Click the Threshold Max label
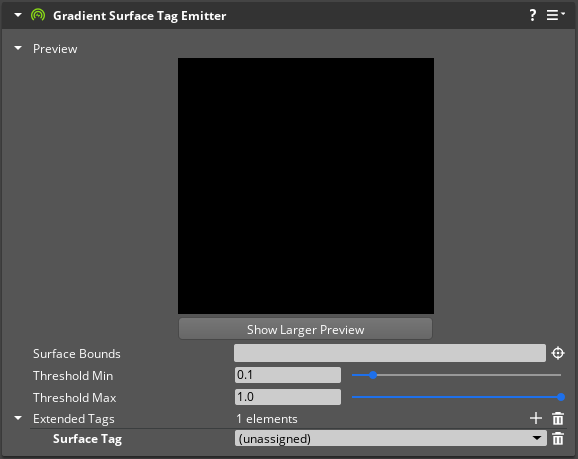This screenshot has width=578, height=459. point(74,398)
